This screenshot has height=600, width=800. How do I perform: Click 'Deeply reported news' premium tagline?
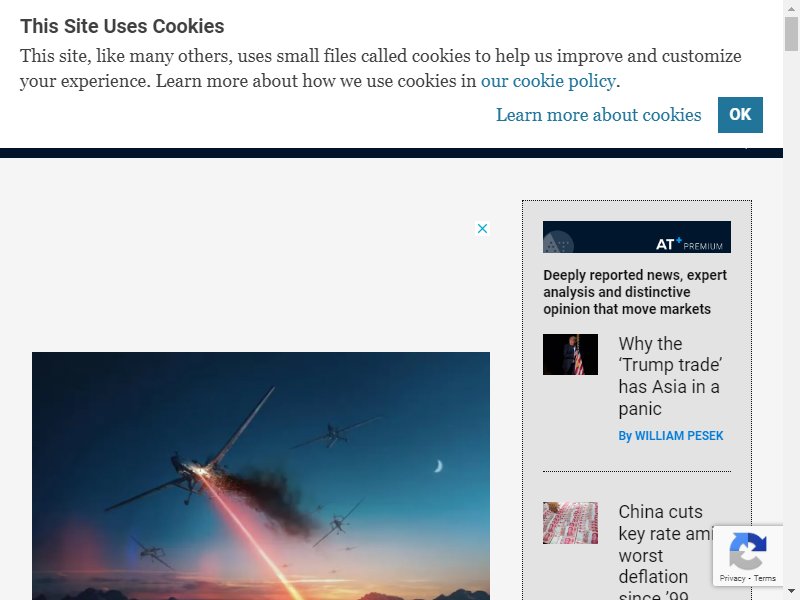tap(635, 292)
